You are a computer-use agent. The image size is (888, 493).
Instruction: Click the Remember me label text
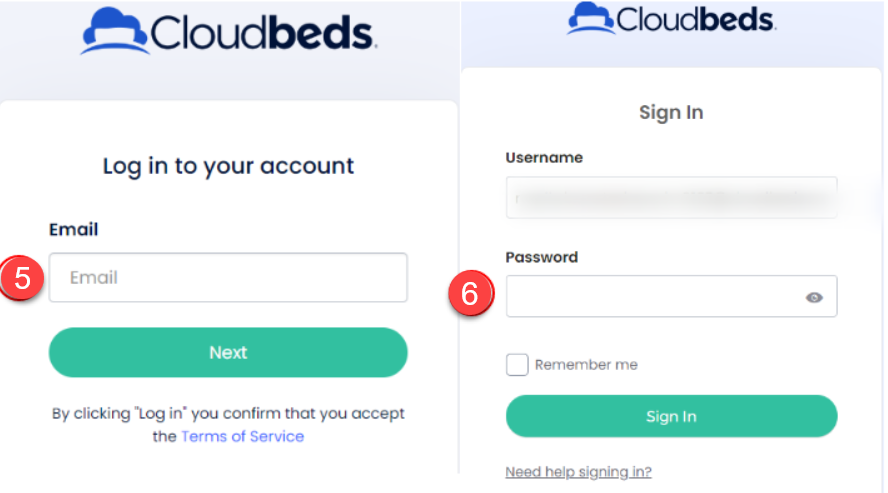tap(586, 365)
